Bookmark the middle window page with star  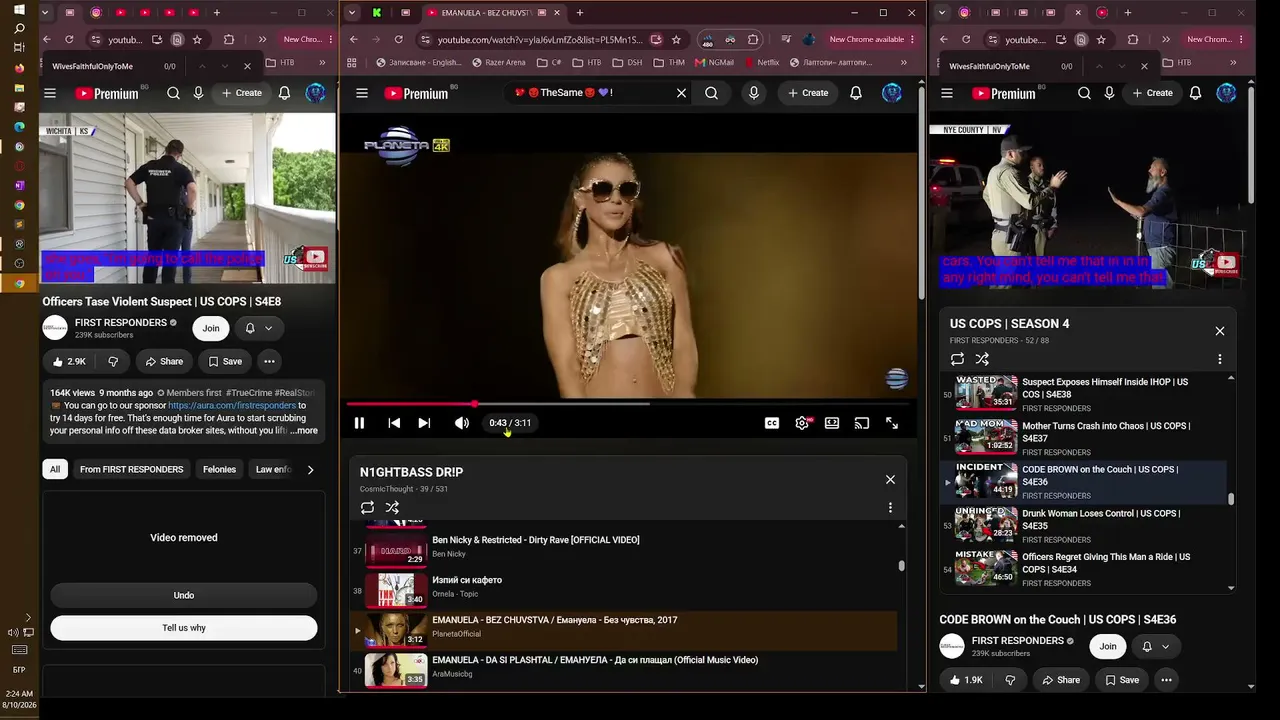coord(676,40)
